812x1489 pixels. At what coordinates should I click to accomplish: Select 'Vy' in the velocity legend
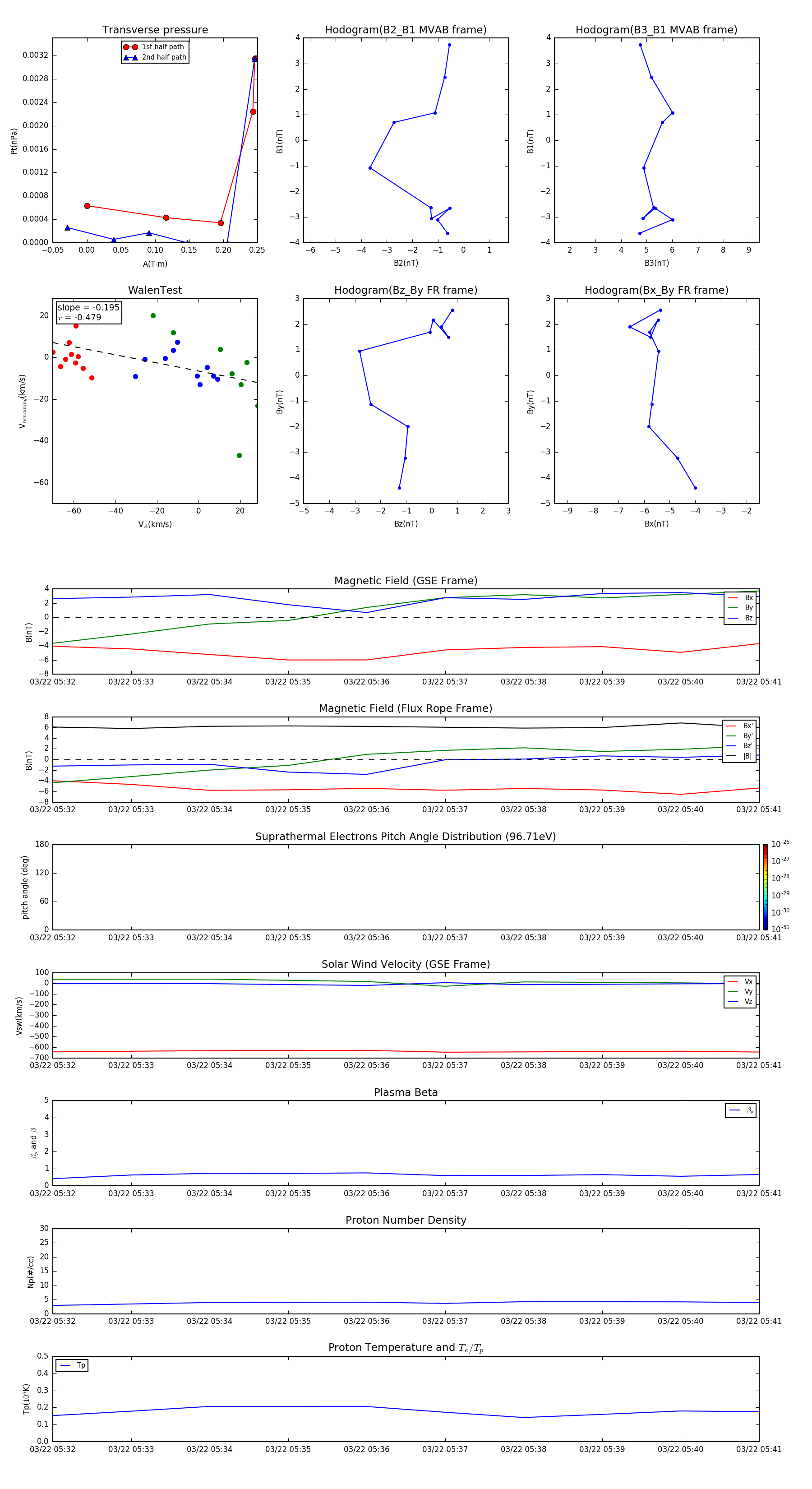pos(740,992)
